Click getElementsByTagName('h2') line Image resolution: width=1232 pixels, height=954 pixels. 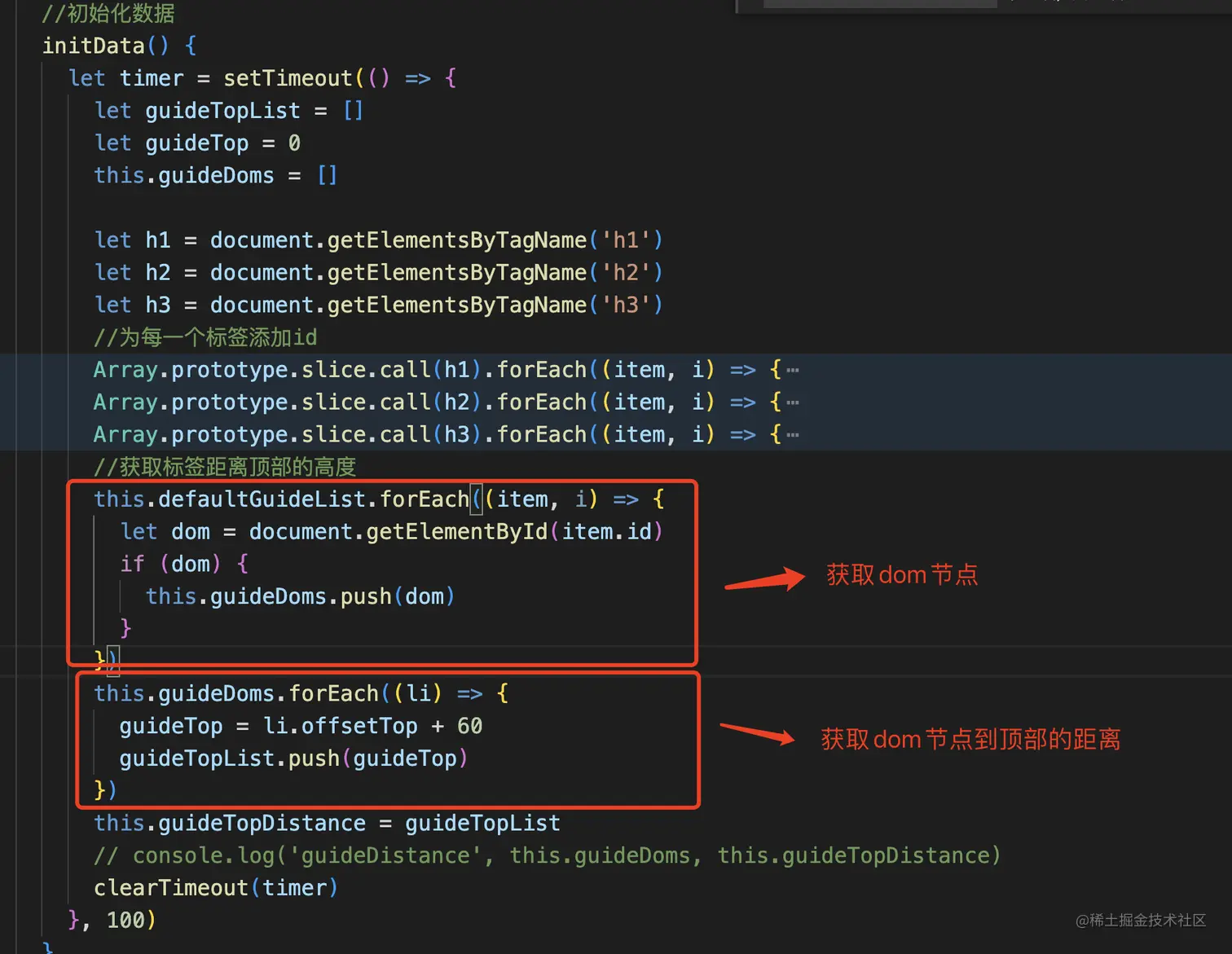tap(379, 272)
